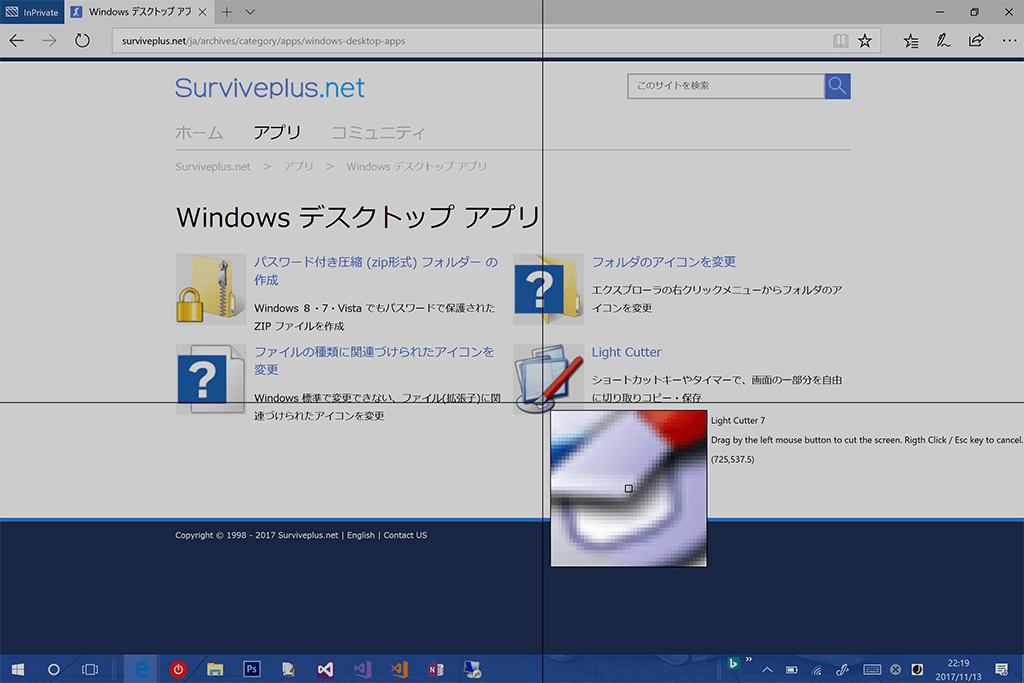Open the web notes pen tool
The width and height of the screenshot is (1024, 683).
[943, 40]
